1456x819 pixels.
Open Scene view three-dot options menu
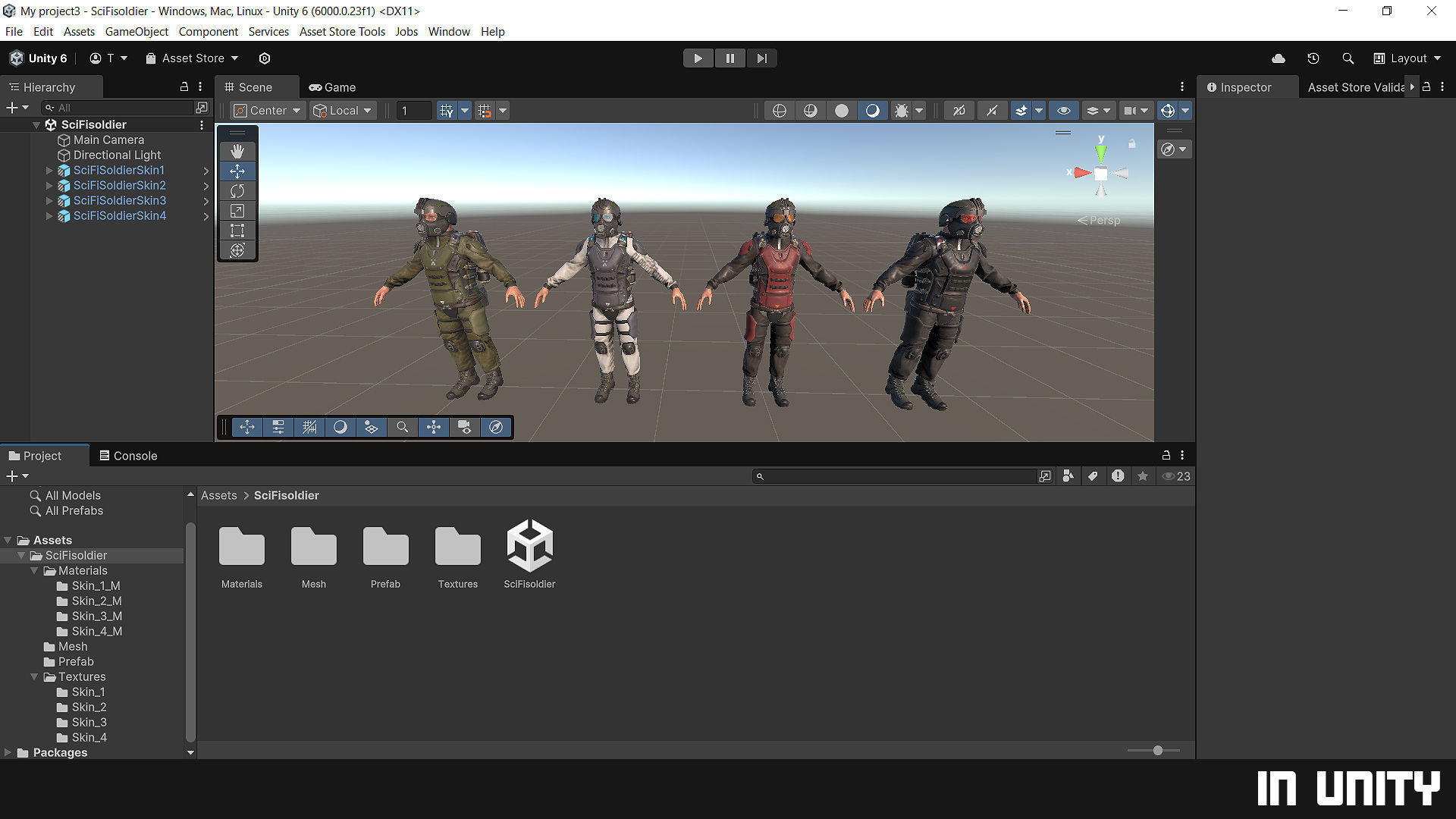(x=1181, y=87)
